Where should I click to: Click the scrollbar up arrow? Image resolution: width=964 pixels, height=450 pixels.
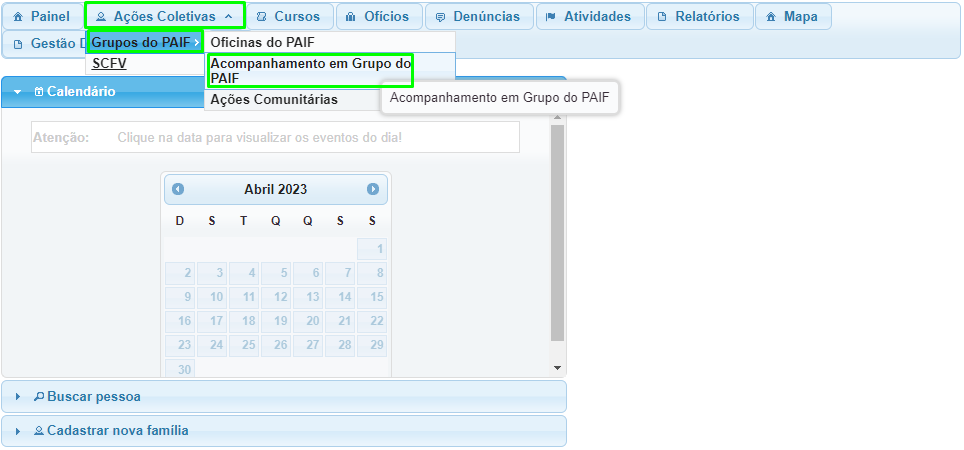(x=558, y=117)
